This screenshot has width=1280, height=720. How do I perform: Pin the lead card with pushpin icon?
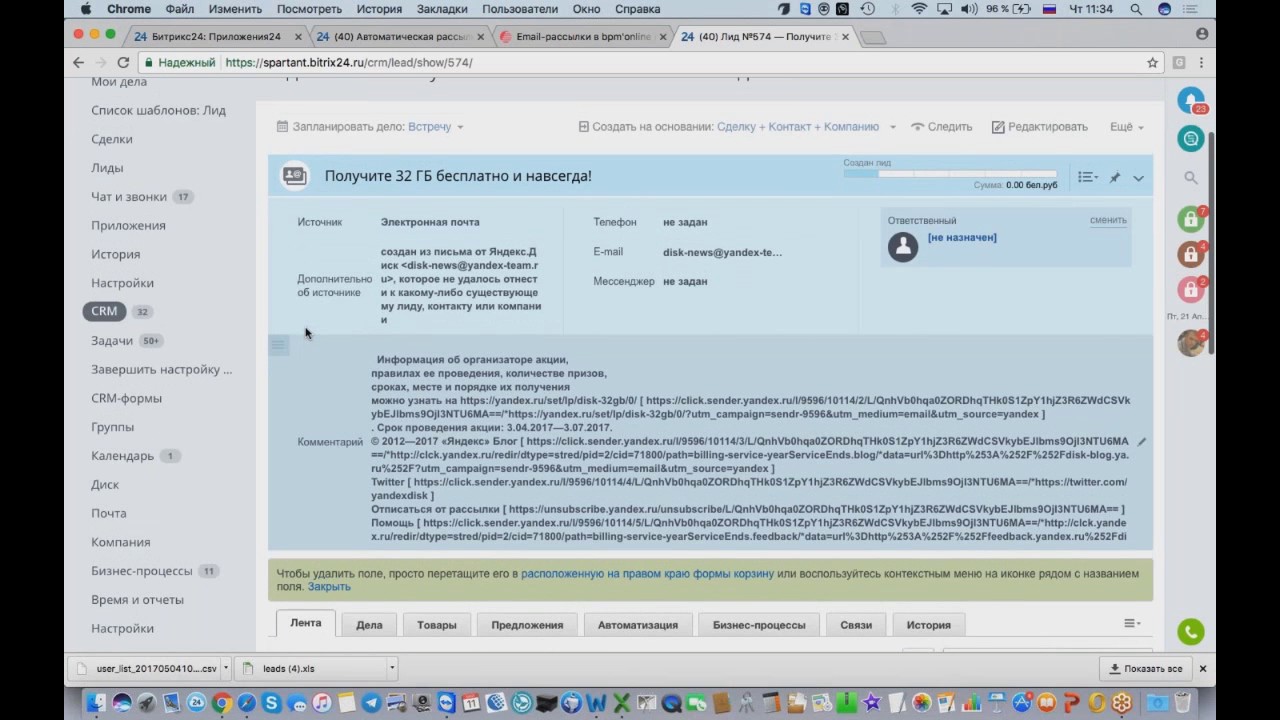[1114, 178]
